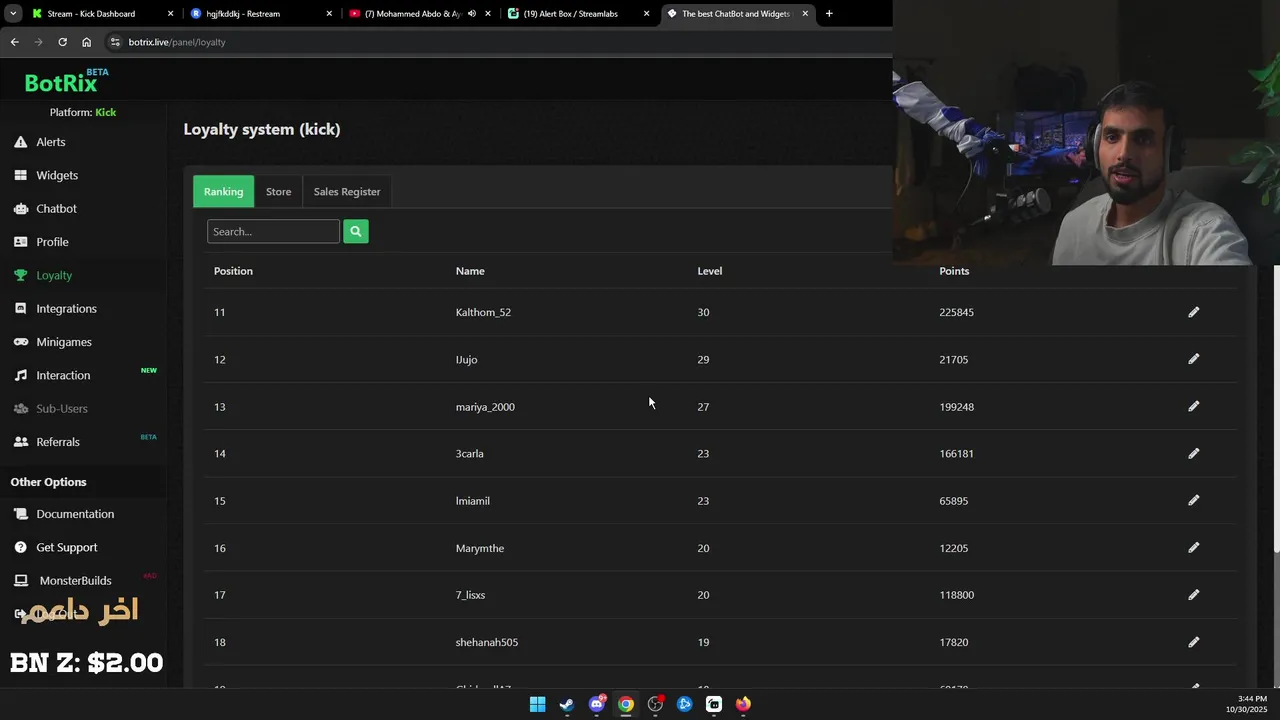The image size is (1280, 720).
Task: Edit points for mariya_2000
Action: coord(1193,406)
